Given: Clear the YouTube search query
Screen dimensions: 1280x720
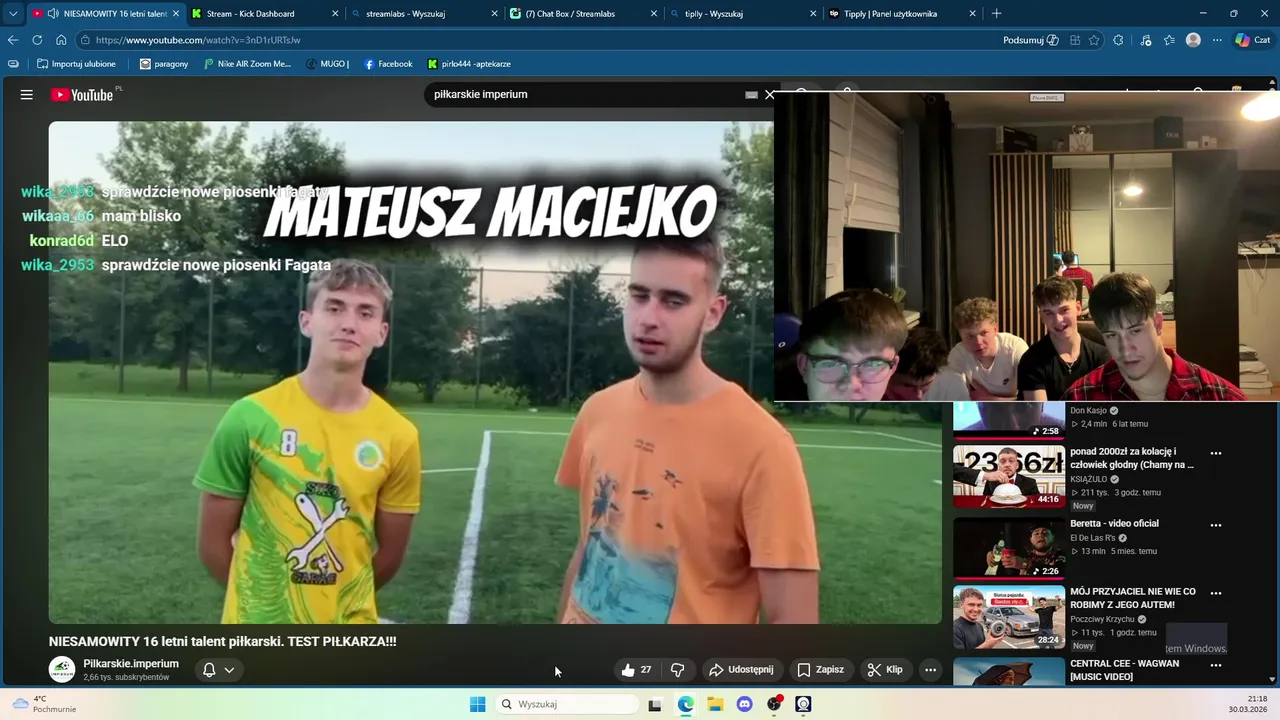Looking at the screenshot, I should pos(769,95).
